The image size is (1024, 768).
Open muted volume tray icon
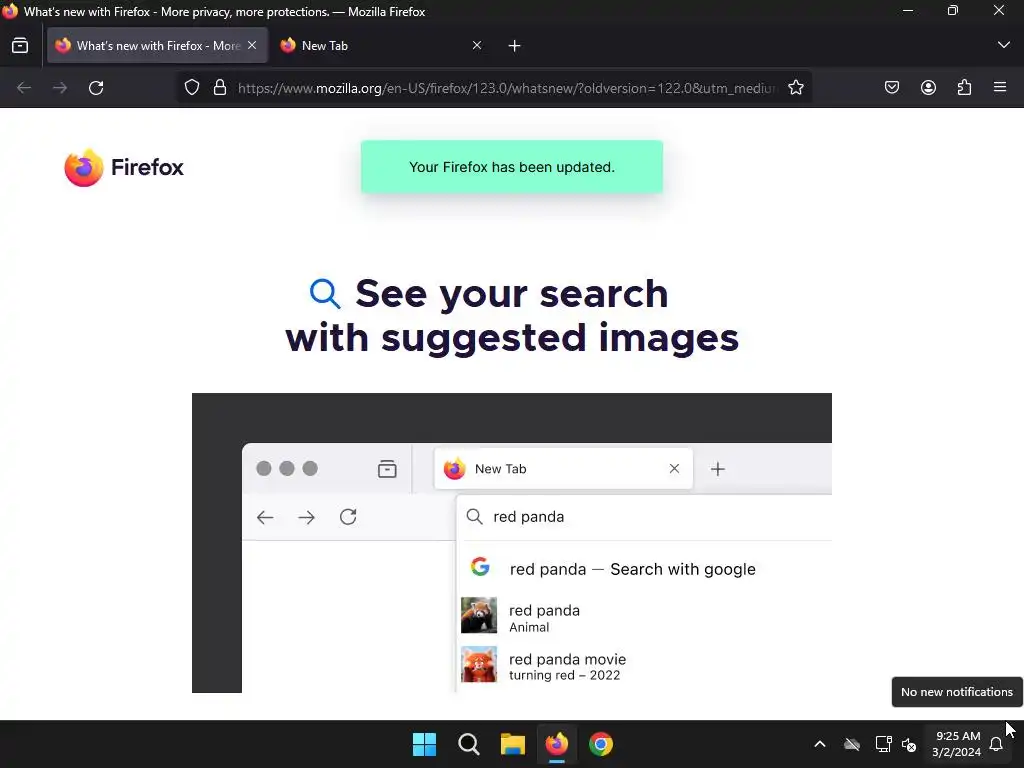point(909,744)
